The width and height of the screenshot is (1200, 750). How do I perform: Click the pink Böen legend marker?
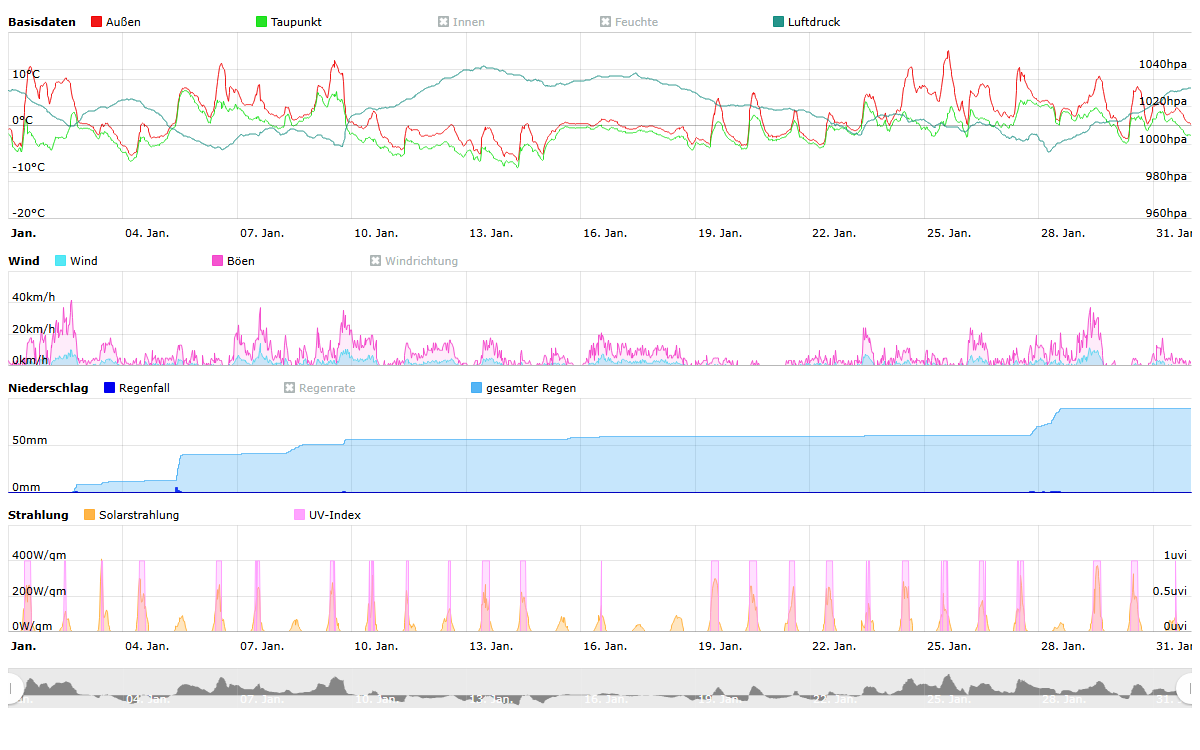[218, 261]
